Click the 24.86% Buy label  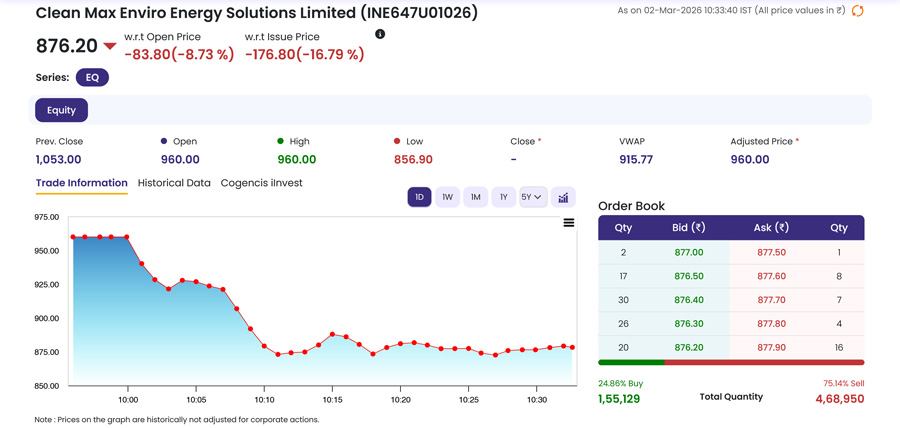[620, 383]
